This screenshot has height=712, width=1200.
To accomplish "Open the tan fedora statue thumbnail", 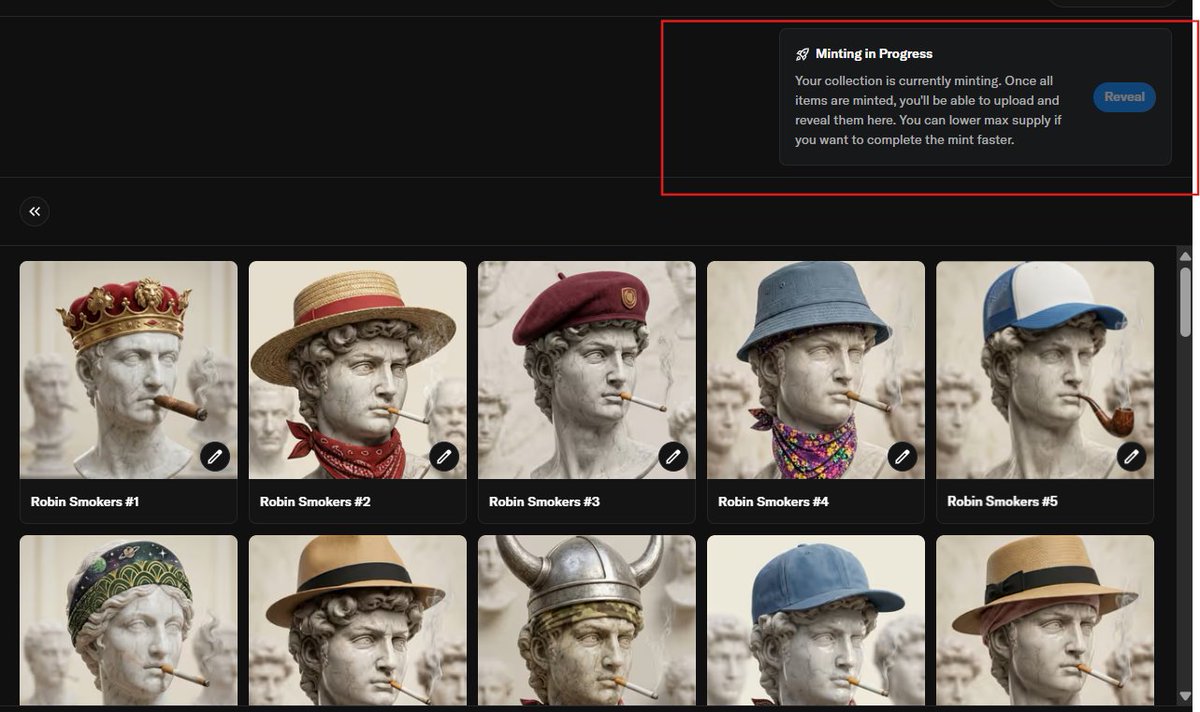I will pos(357,620).
